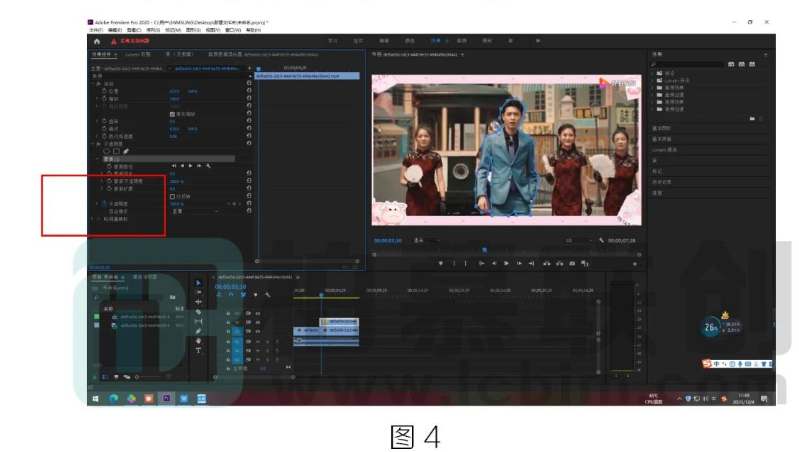Toggle the mask Inverted checkbox
The height and width of the screenshot is (452, 799).
tap(173, 195)
